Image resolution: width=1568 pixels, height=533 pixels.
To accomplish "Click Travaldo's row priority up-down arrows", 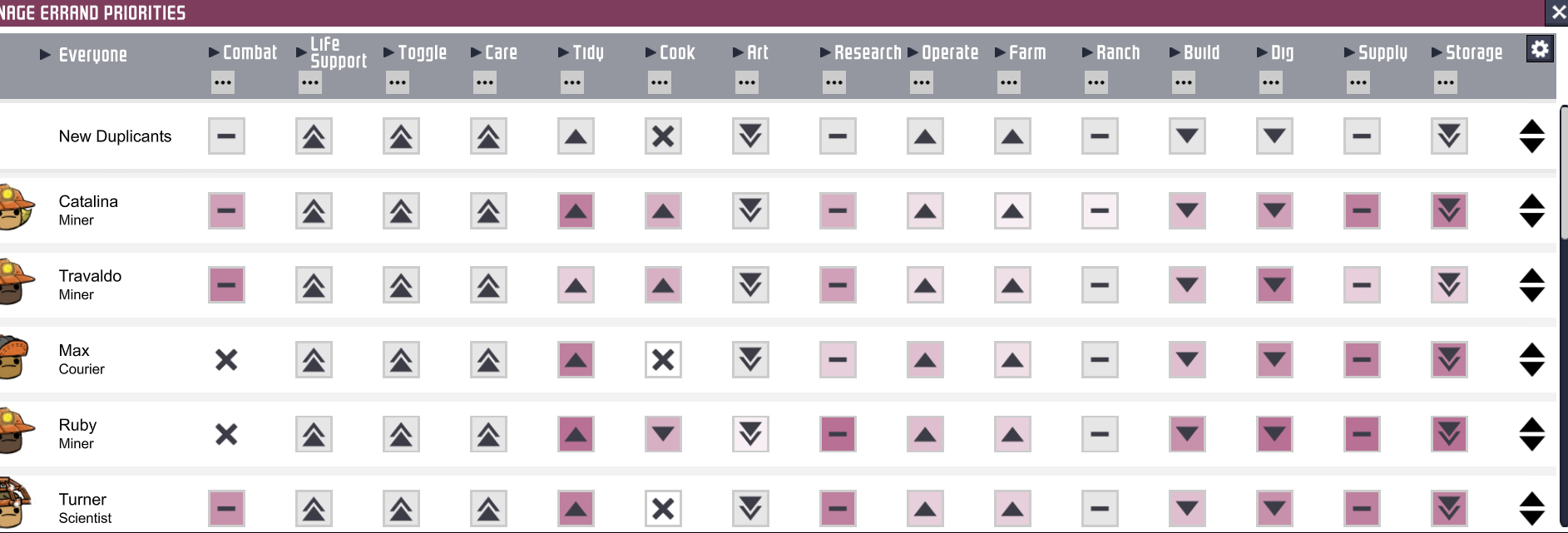I will [1531, 285].
